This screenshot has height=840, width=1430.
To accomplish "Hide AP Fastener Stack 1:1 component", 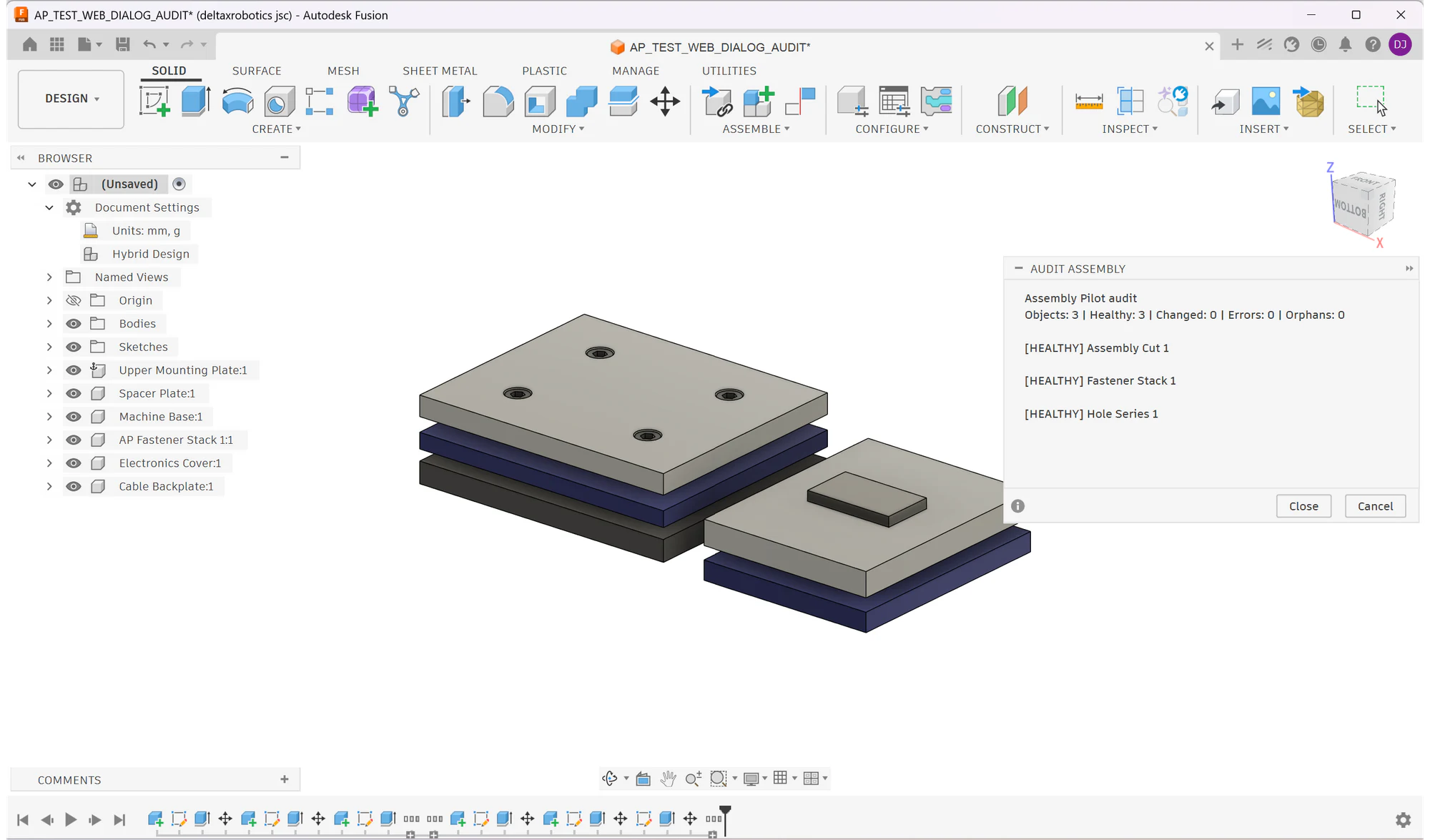I will [73, 440].
